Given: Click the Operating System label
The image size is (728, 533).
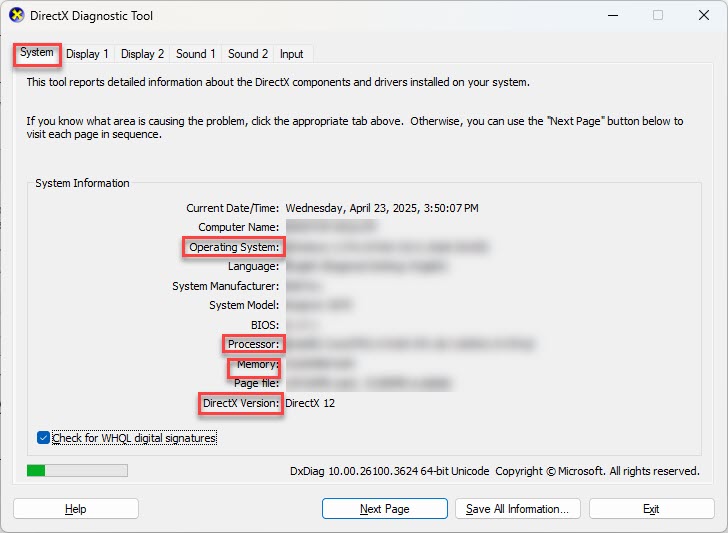Looking at the screenshot, I should (234, 247).
